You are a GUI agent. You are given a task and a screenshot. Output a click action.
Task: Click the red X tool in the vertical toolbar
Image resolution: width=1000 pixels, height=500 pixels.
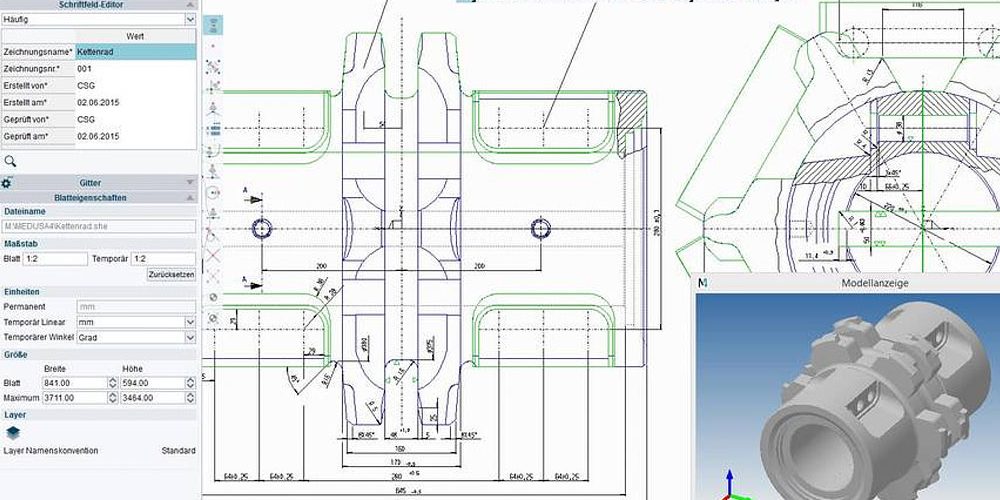212,255
